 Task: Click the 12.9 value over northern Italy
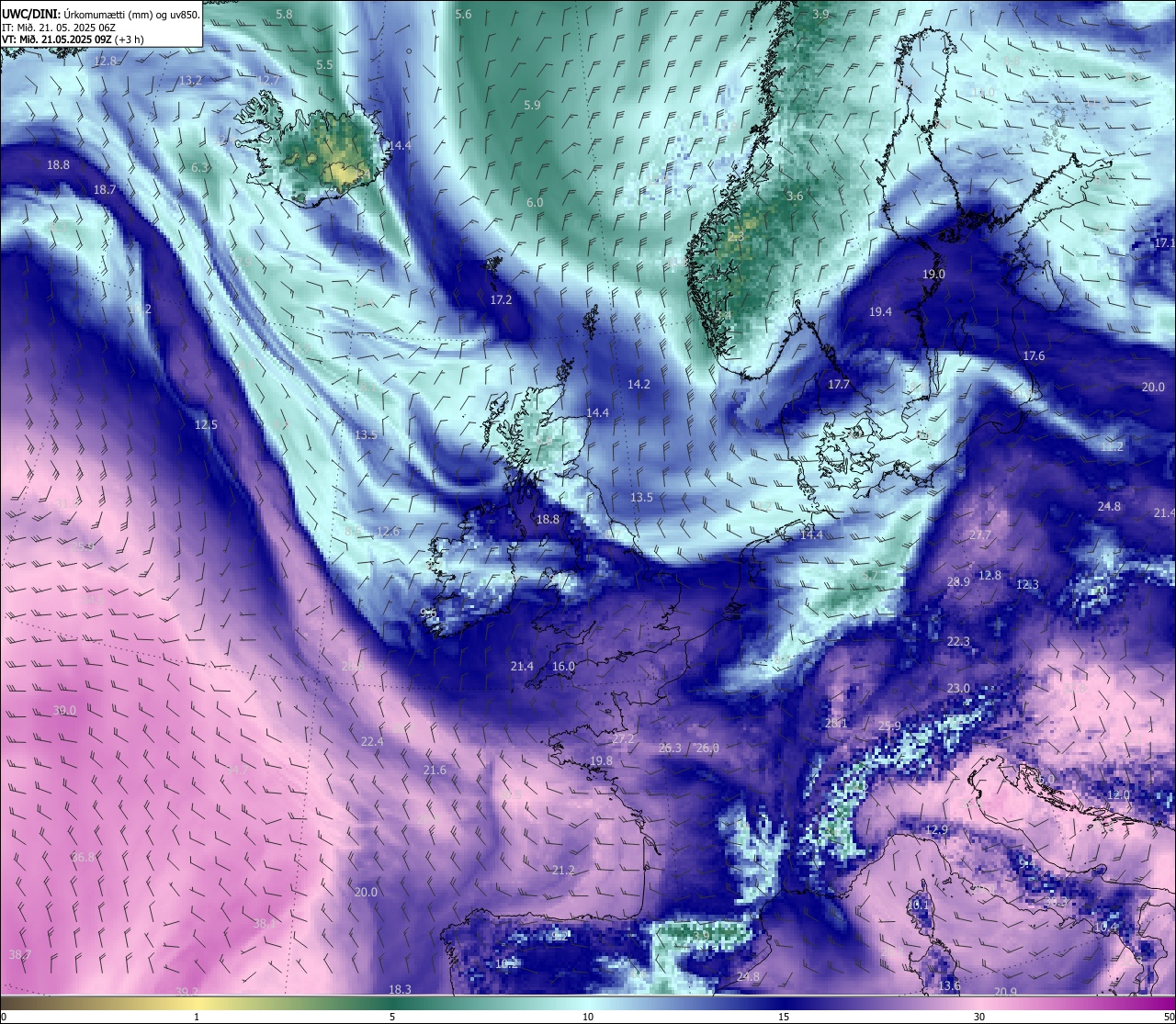click(x=935, y=830)
